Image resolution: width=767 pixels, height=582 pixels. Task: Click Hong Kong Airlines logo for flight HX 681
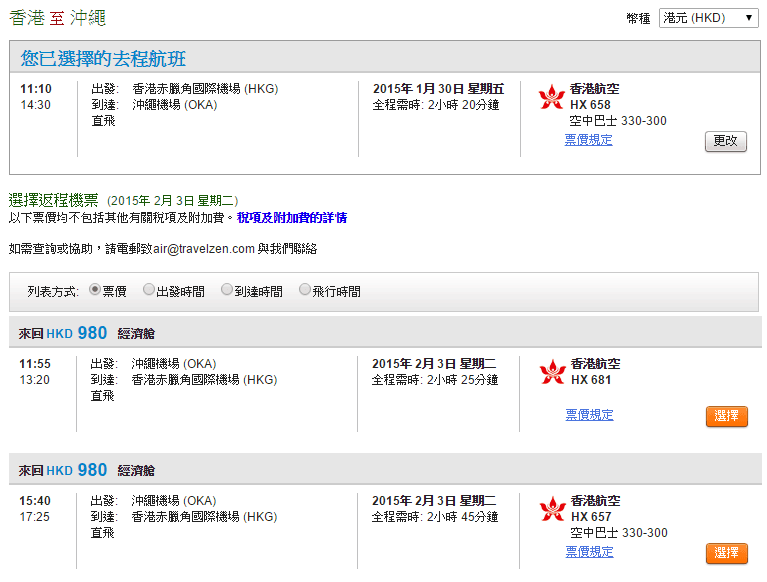coord(551,372)
